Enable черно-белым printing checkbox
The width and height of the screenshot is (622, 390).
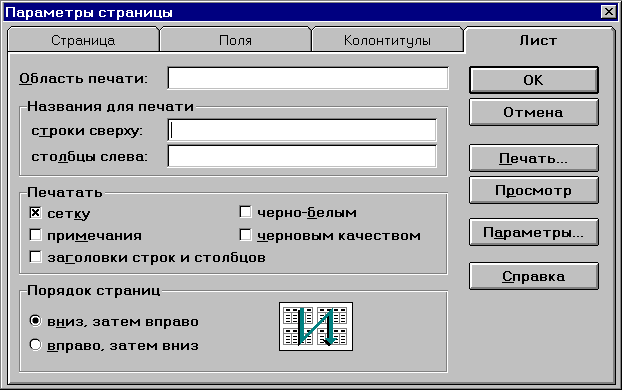(246, 212)
